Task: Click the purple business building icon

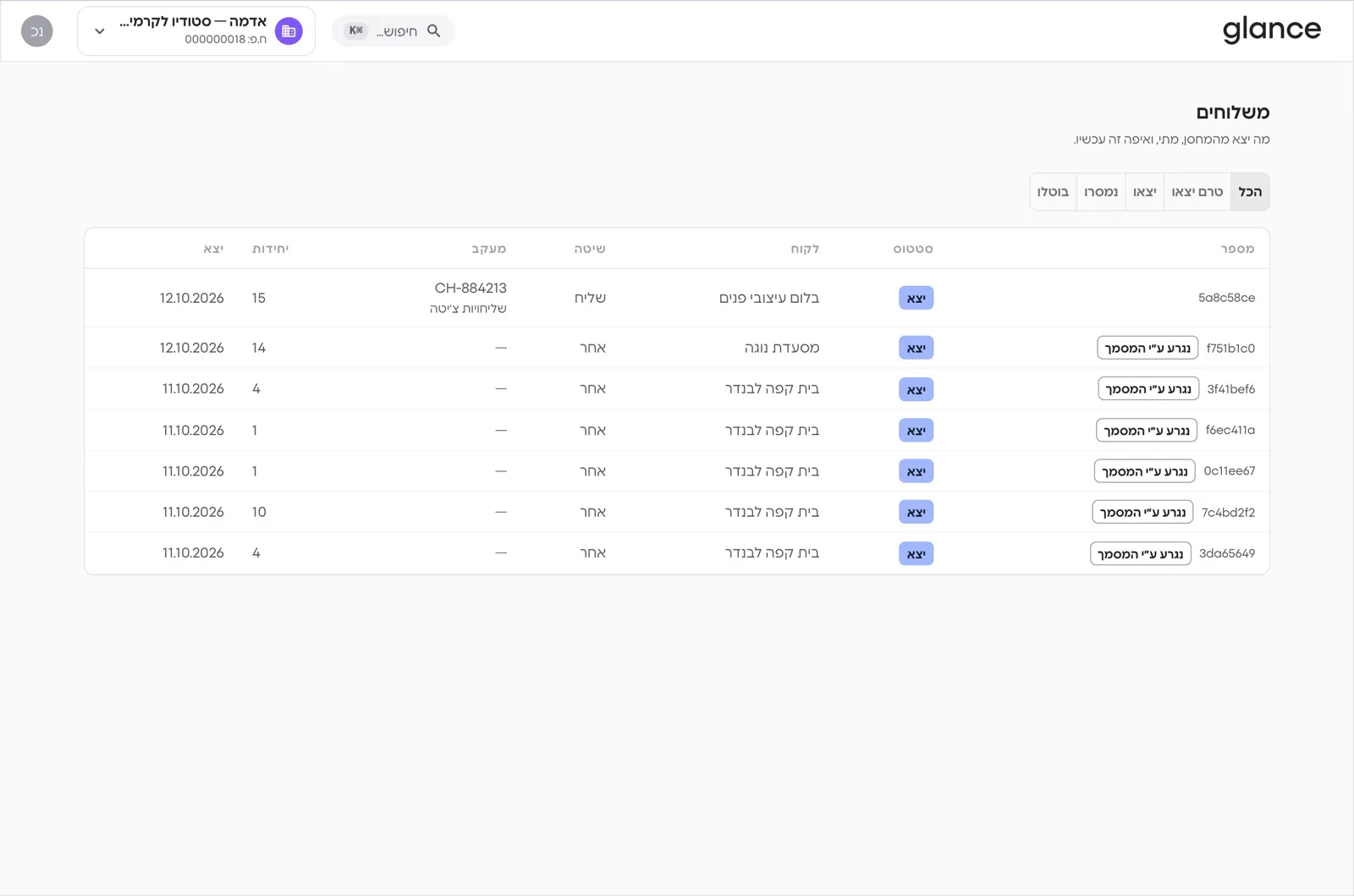Action: point(289,31)
